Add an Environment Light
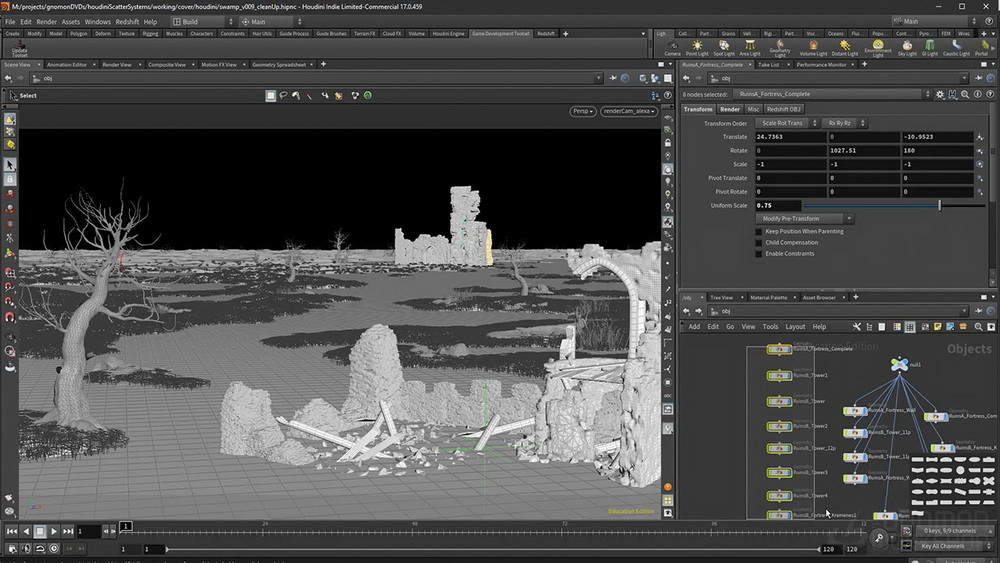The height and width of the screenshot is (563, 1000). (878, 48)
